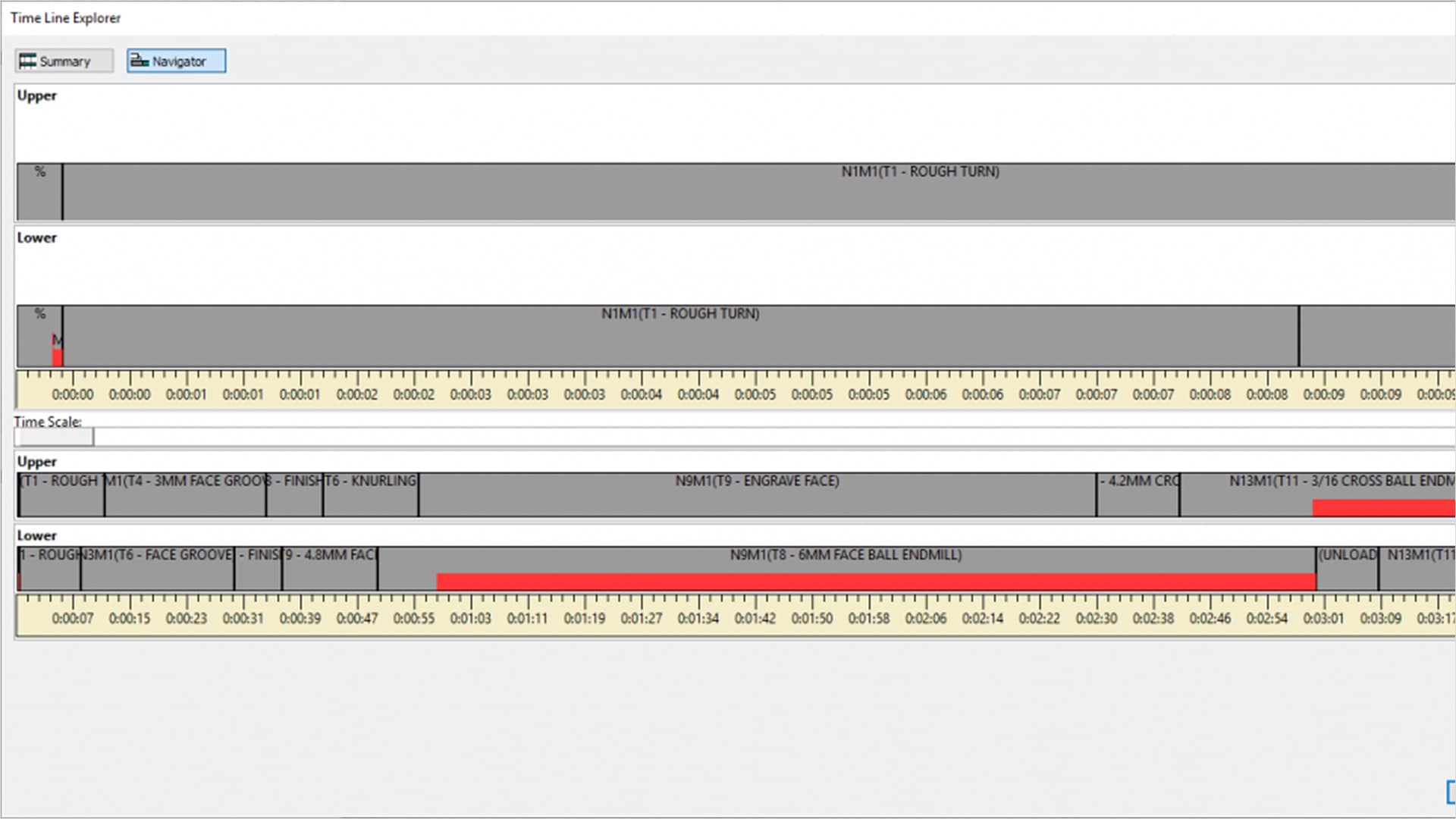This screenshot has height=819, width=1456.
Task: Click the Navigator chart icon
Action: click(x=139, y=61)
